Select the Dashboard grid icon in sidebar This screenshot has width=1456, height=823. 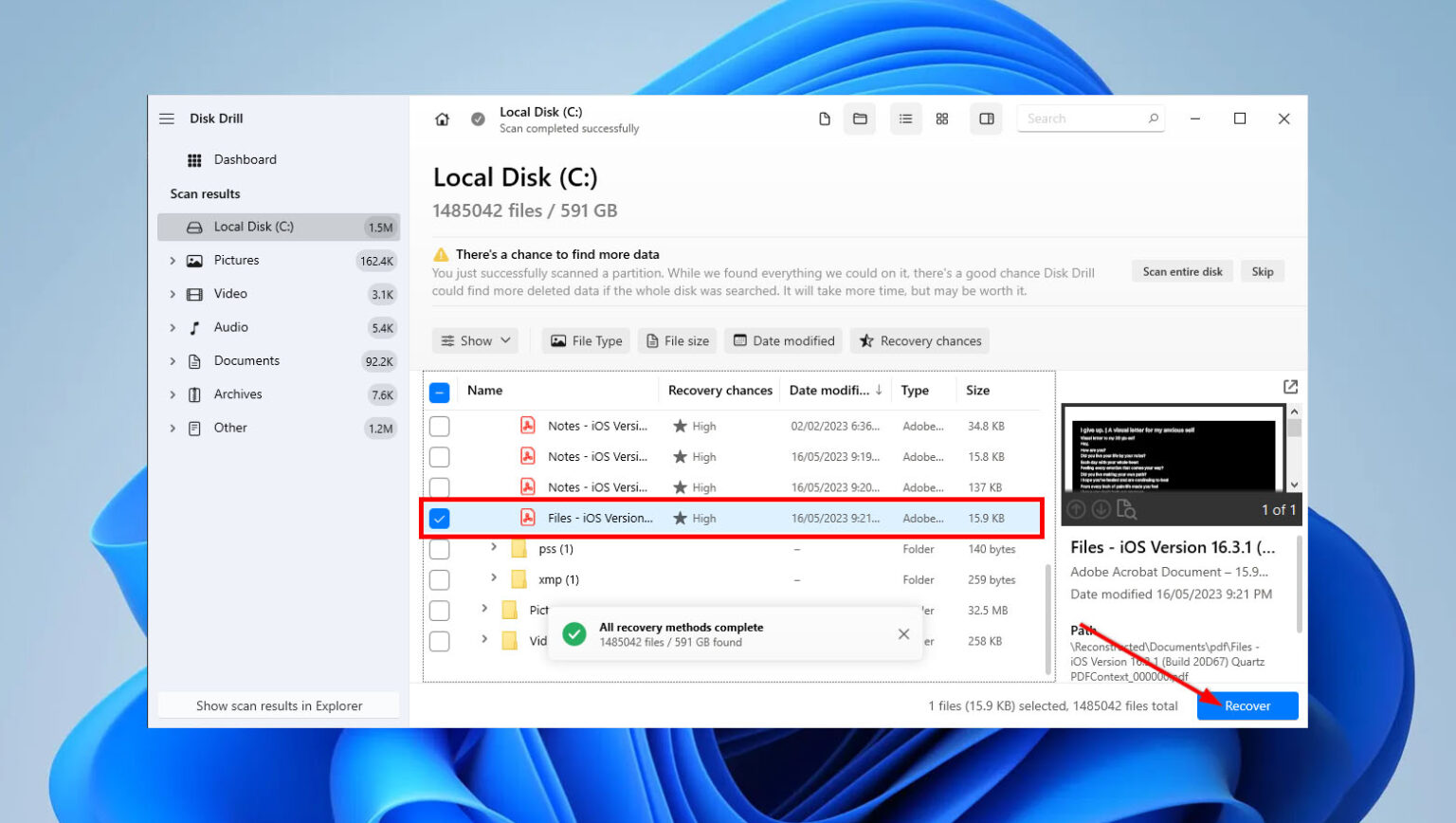pyautogui.click(x=192, y=159)
